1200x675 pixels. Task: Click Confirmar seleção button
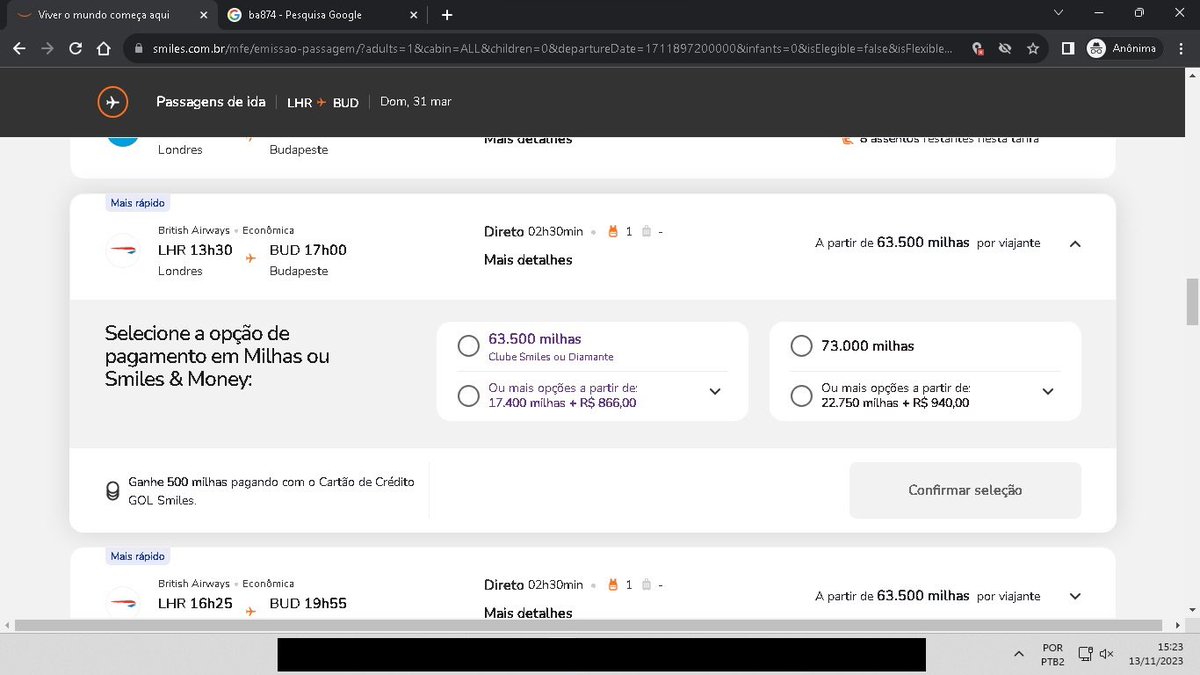pos(965,490)
